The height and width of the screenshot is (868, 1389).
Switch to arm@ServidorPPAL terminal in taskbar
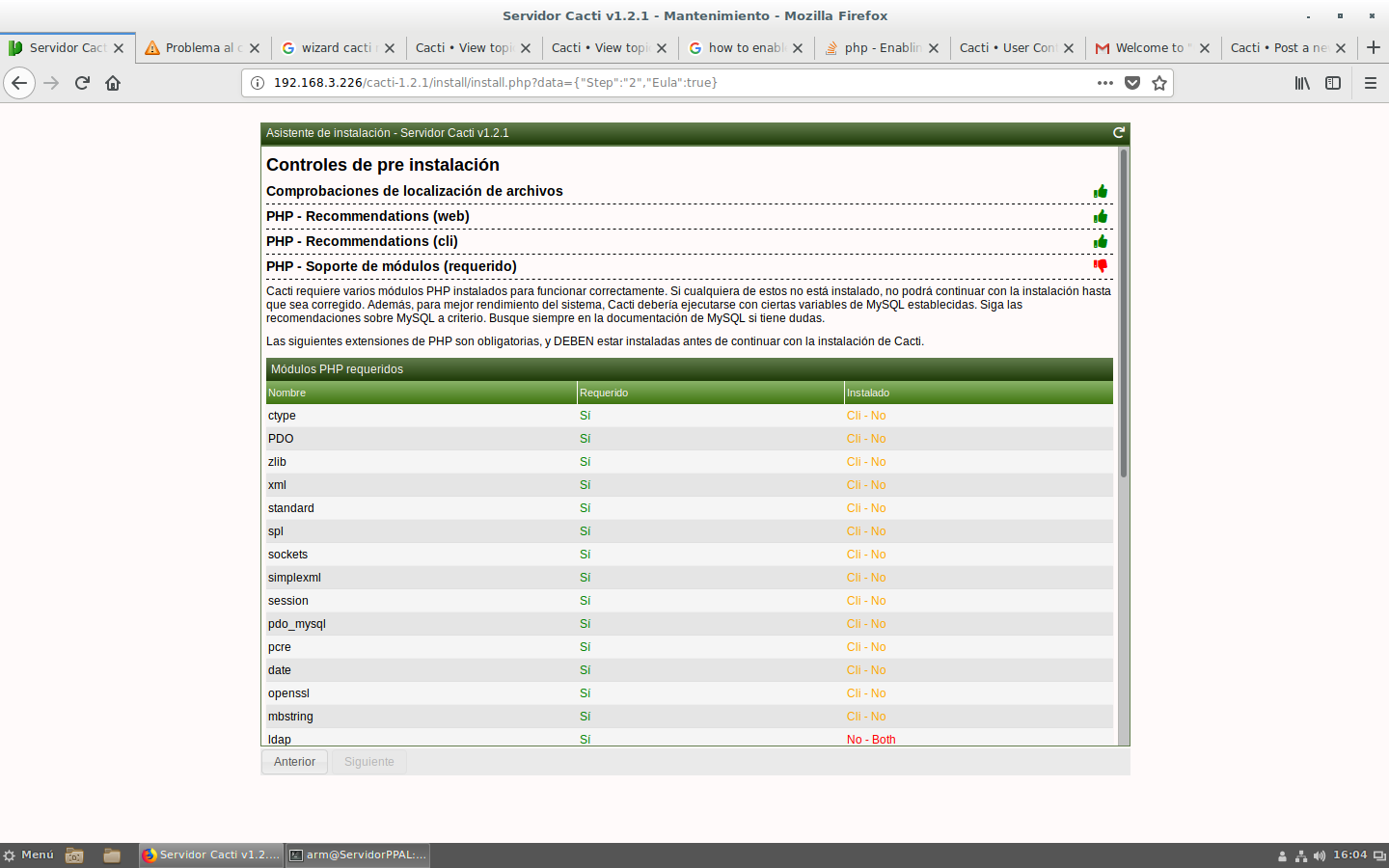(x=358, y=855)
